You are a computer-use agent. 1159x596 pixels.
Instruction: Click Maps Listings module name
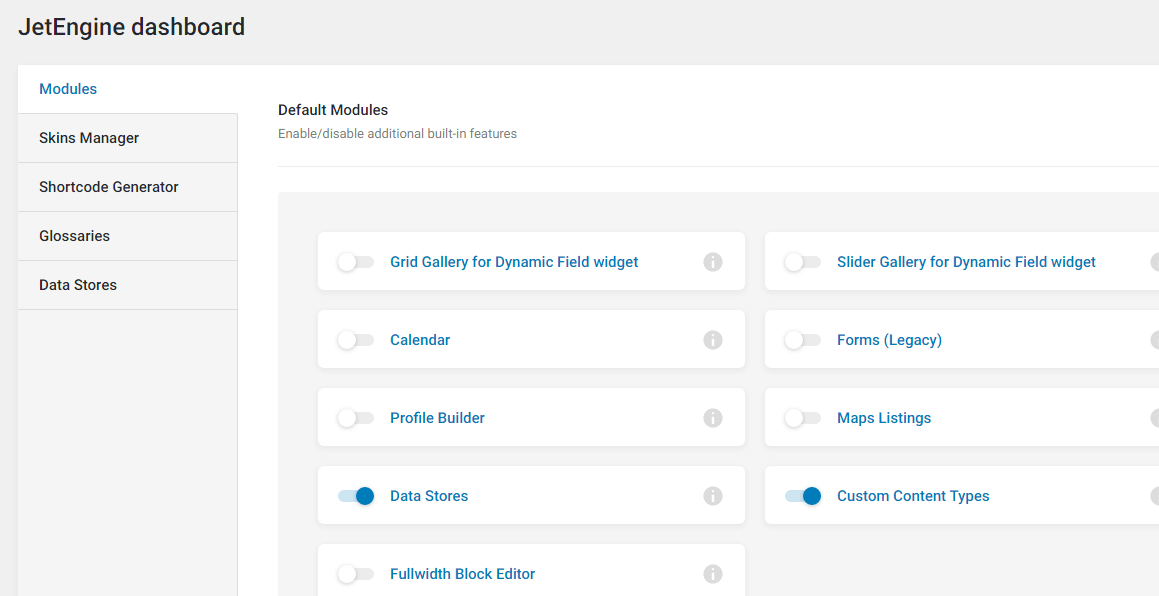point(884,418)
